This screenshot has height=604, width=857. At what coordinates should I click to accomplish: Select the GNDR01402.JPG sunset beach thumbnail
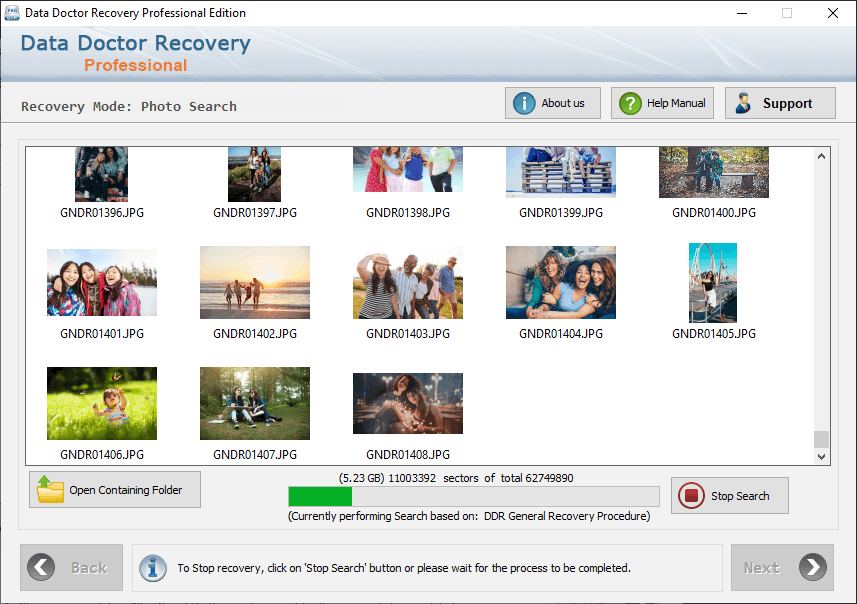(255, 283)
